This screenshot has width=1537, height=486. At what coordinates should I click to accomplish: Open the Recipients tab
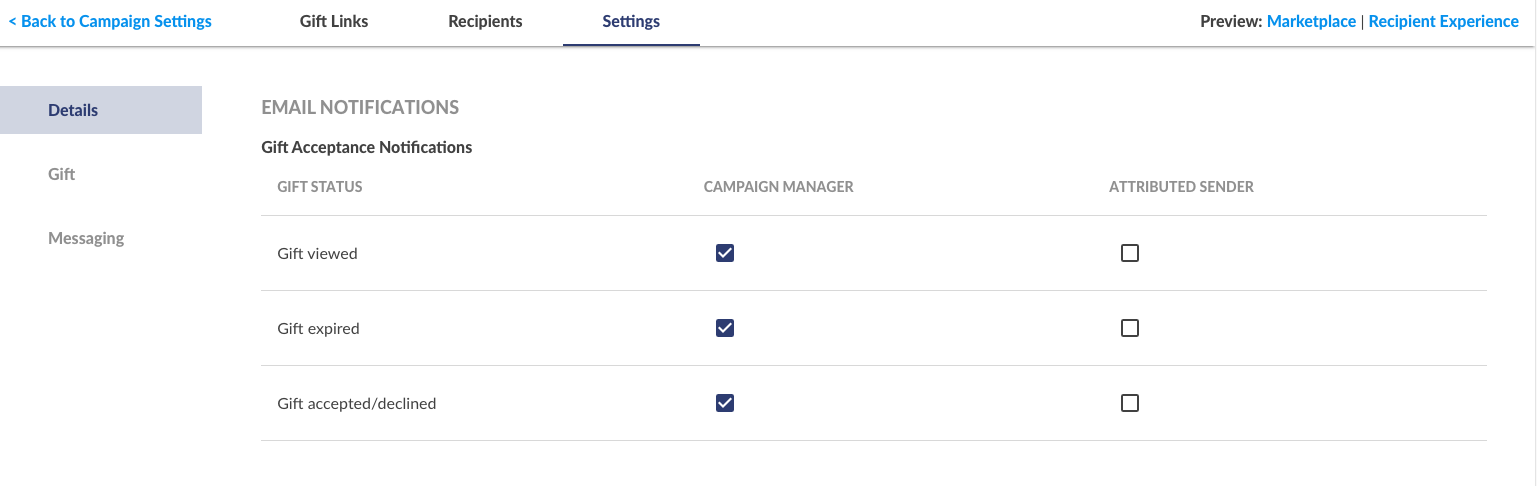[485, 21]
